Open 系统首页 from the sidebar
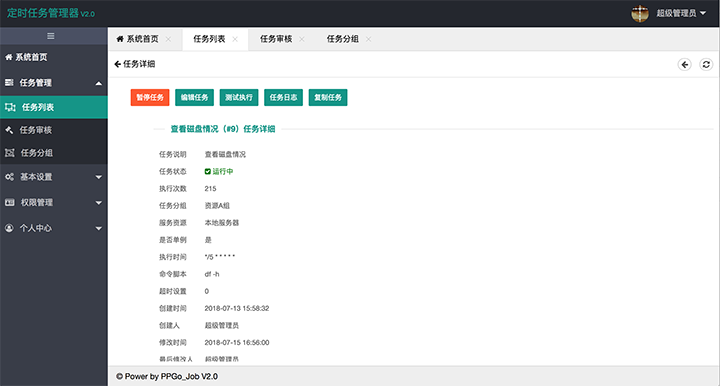This screenshot has height=386, width=720. (54, 57)
